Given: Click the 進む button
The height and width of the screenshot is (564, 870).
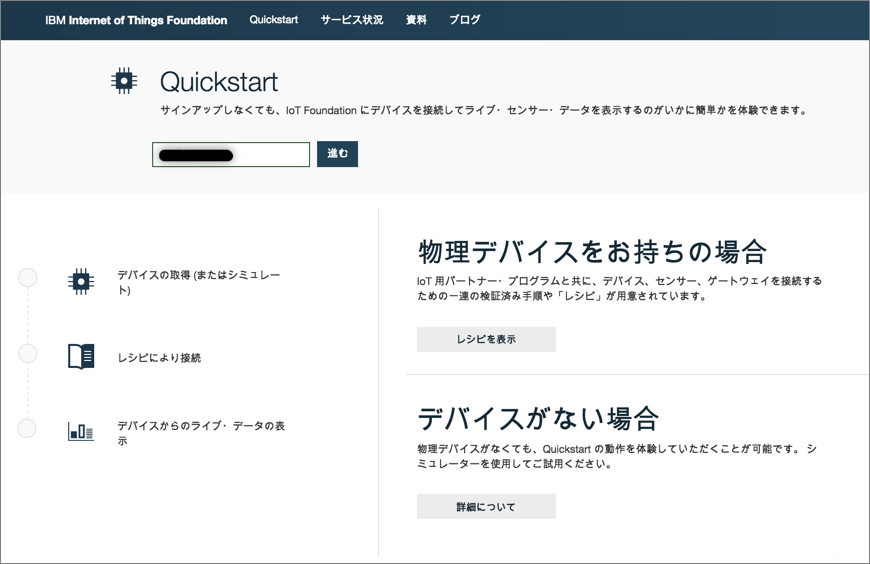Looking at the screenshot, I should coord(337,154).
